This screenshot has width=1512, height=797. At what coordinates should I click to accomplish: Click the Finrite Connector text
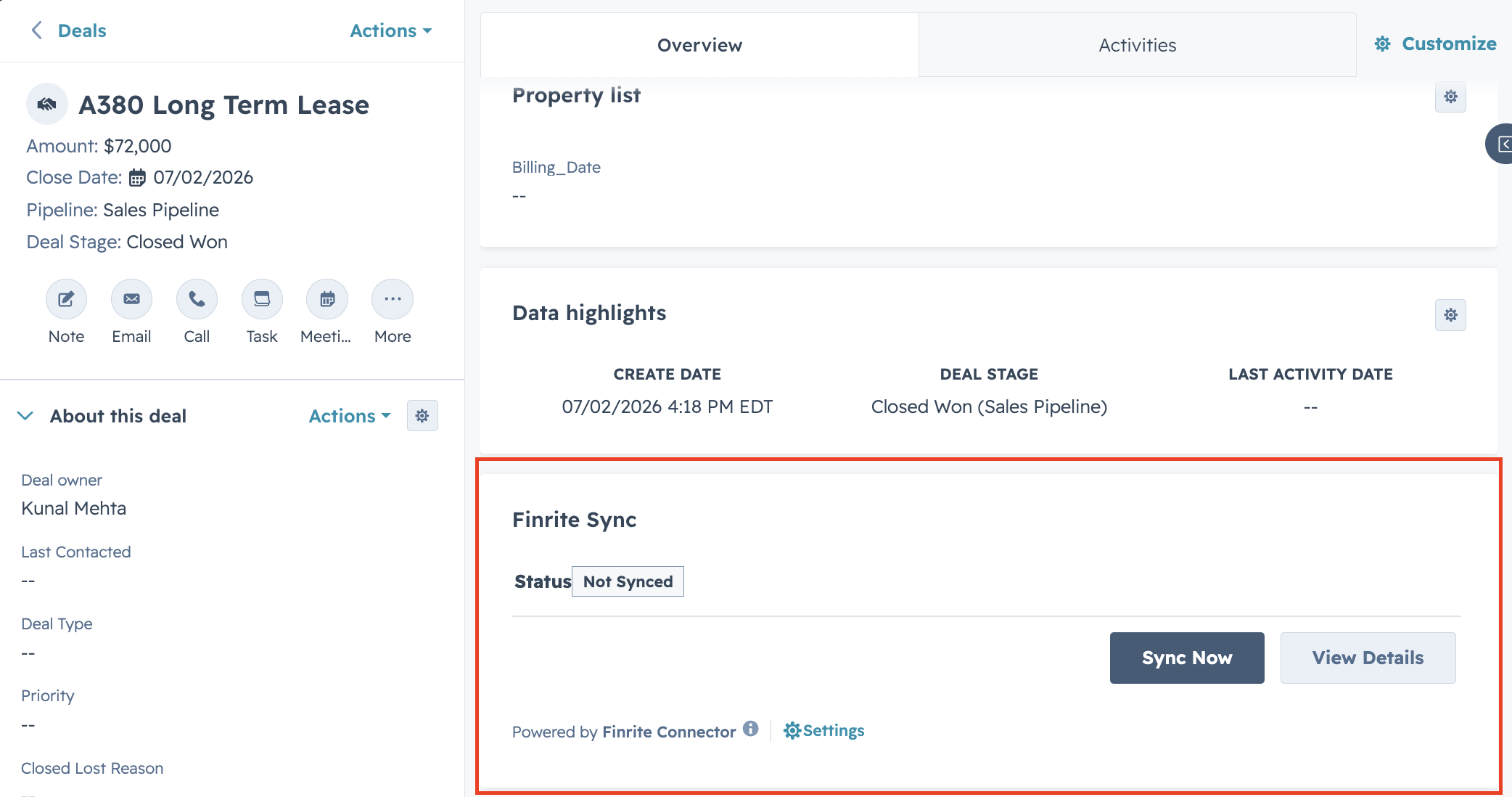(x=669, y=732)
